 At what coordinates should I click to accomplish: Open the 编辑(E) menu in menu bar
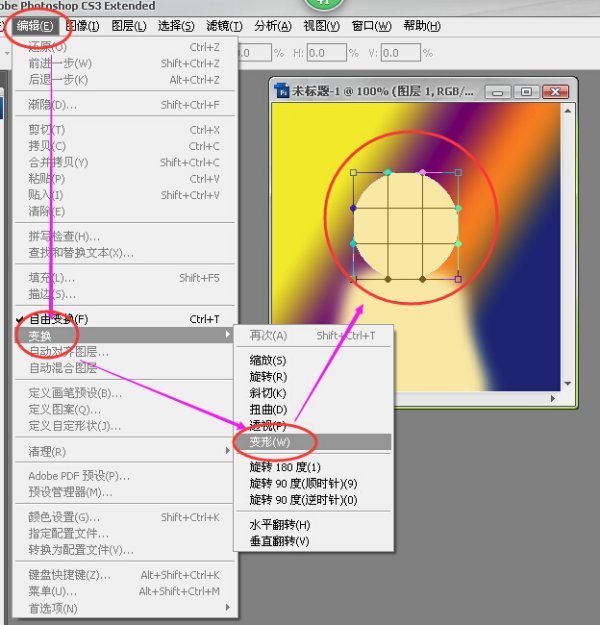tap(34, 25)
